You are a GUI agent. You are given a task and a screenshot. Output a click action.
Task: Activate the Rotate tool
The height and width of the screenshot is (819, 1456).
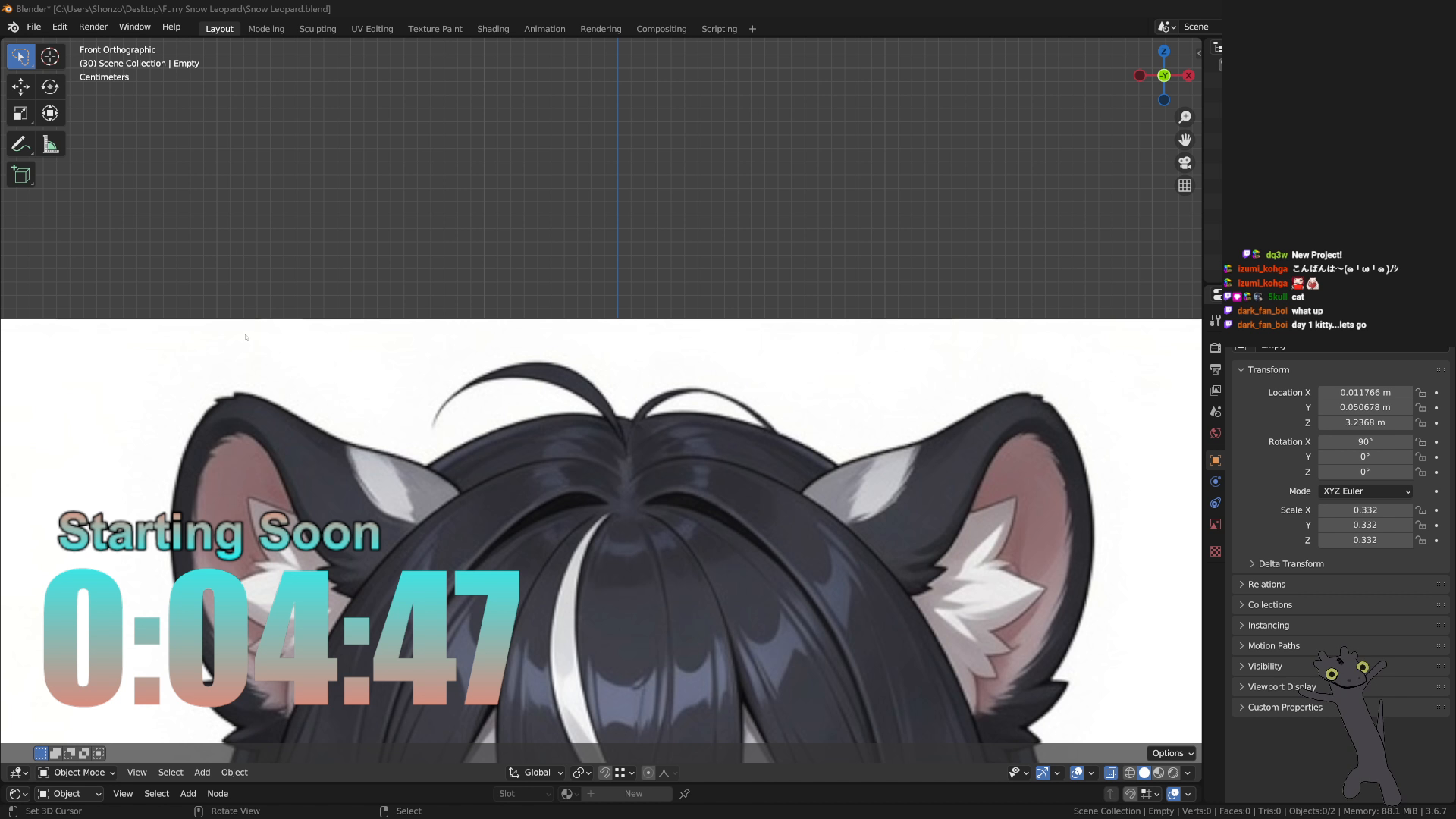click(50, 86)
